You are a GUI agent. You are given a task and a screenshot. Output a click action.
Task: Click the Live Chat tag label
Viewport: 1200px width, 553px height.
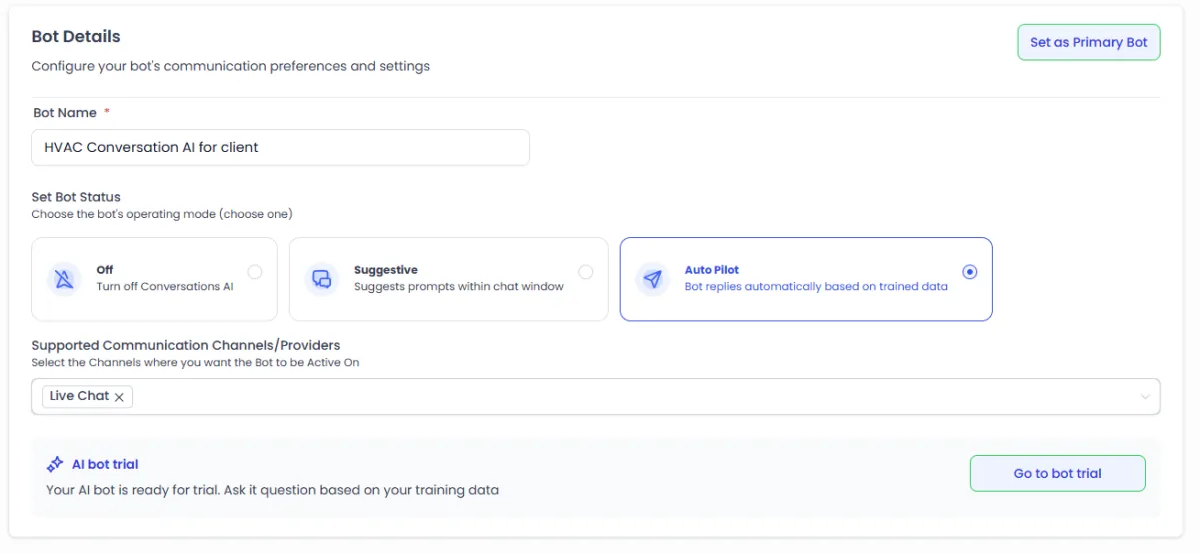pyautogui.click(x=79, y=396)
